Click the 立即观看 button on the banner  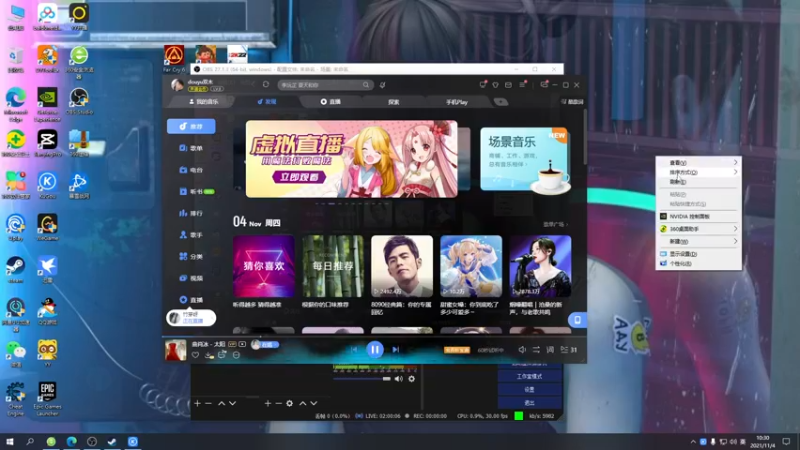click(x=299, y=177)
